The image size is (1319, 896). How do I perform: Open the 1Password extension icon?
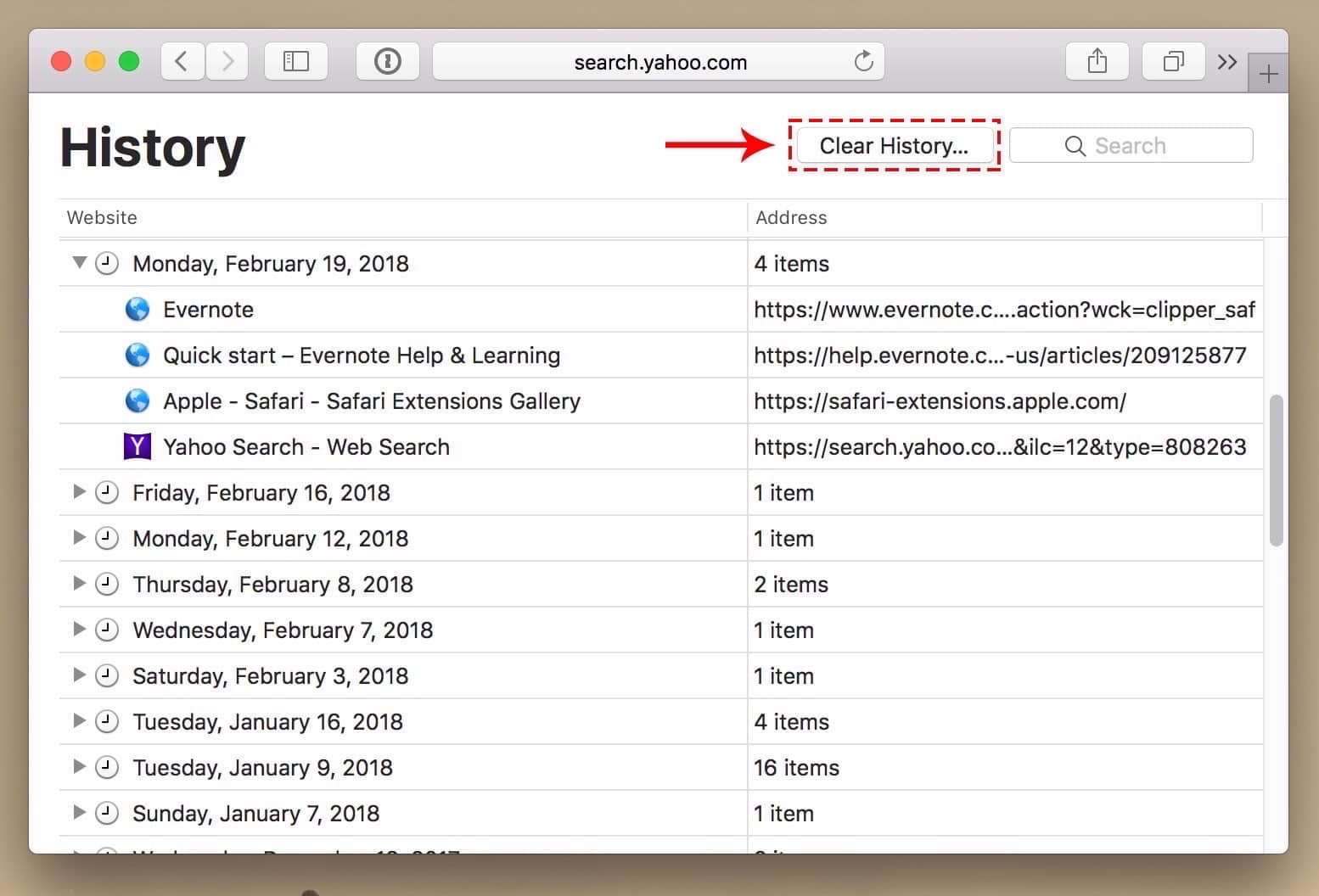point(388,61)
